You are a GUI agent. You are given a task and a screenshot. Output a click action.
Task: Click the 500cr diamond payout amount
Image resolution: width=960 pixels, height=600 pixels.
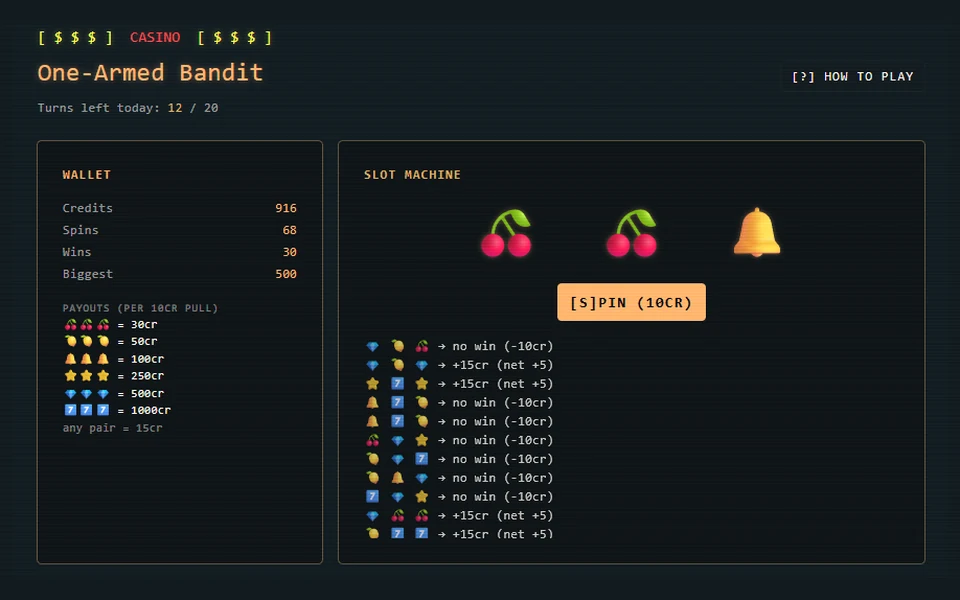tap(148, 393)
